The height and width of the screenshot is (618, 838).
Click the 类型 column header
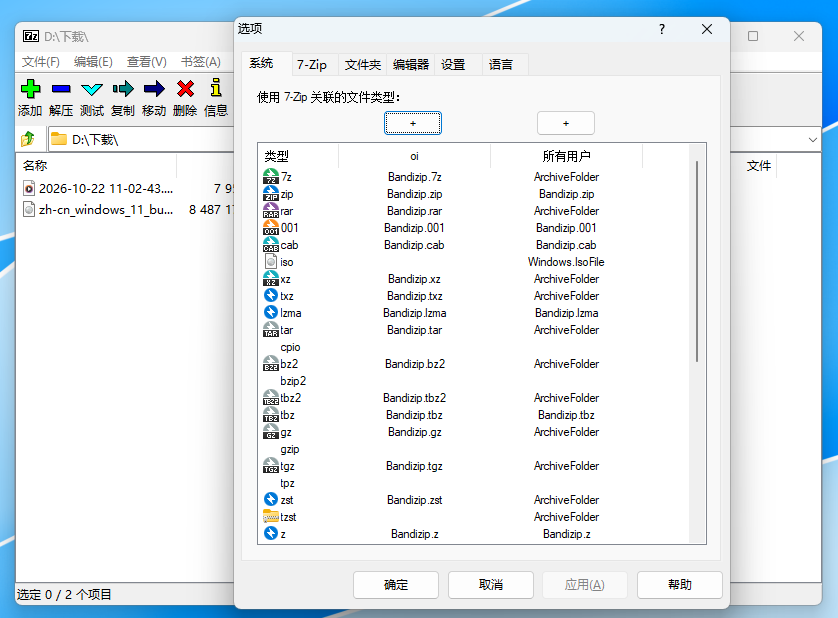click(298, 156)
